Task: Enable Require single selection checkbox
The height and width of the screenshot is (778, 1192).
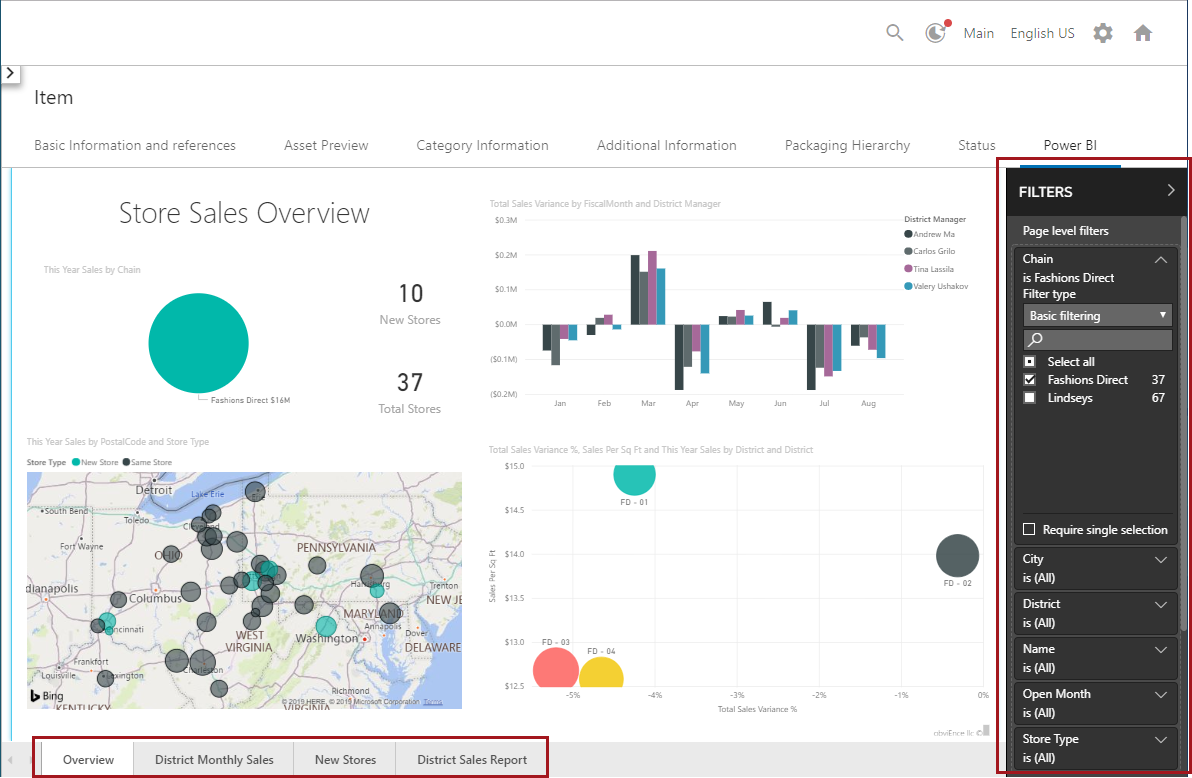Action: tap(1030, 530)
